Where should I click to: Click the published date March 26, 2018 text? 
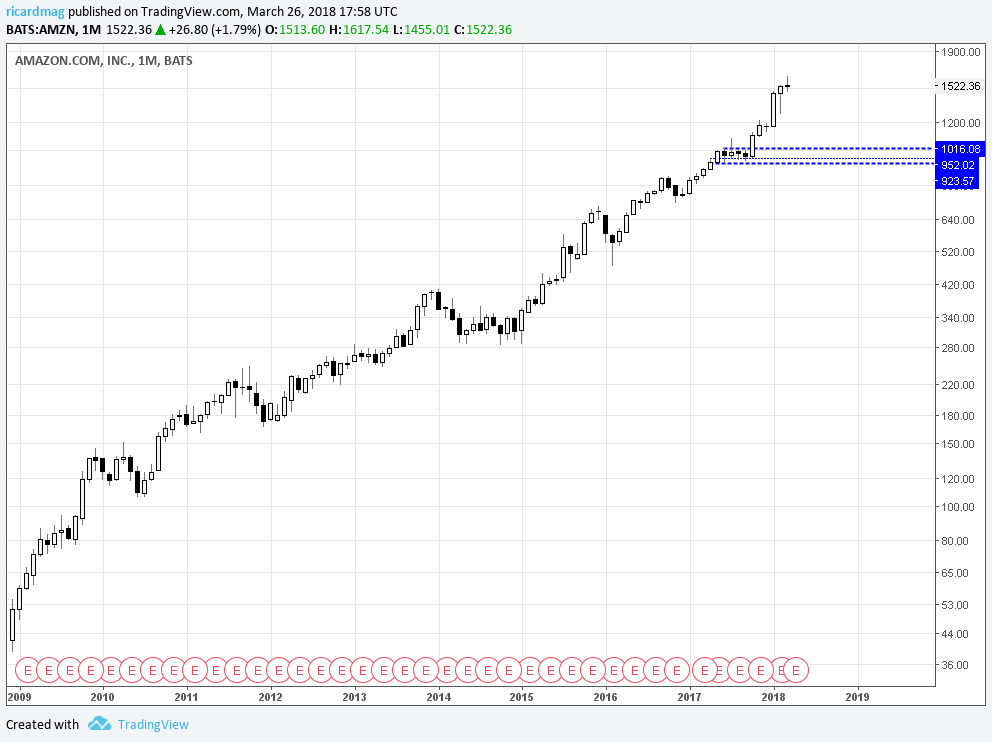click(293, 11)
